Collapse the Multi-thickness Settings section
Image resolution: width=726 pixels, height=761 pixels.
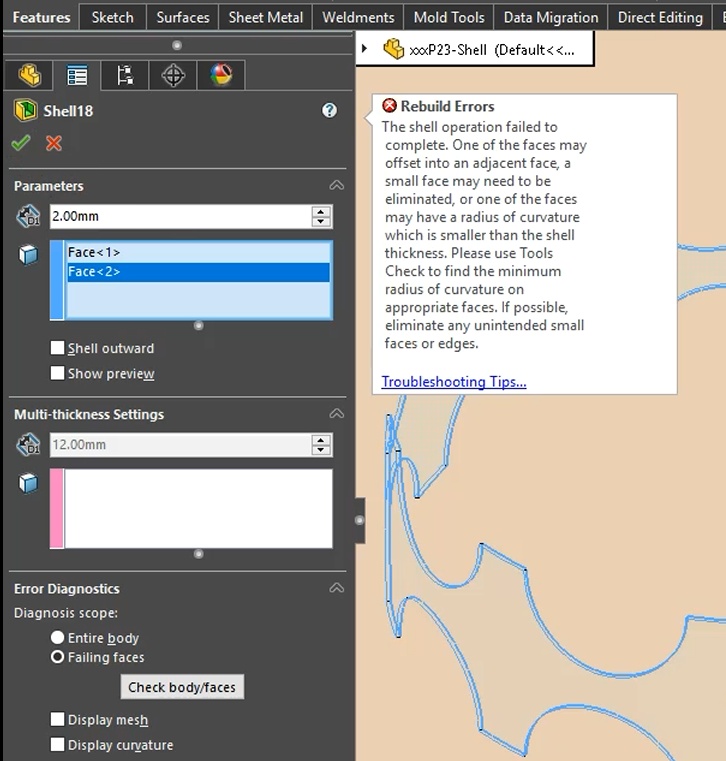(x=337, y=414)
